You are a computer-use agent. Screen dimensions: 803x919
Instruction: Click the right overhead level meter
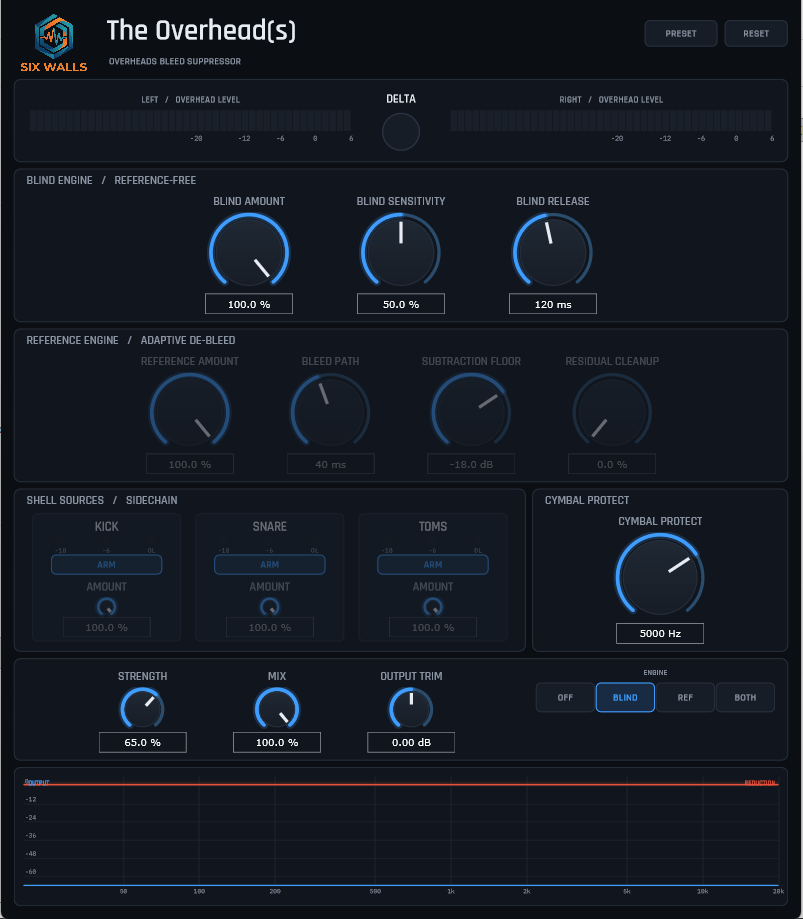click(x=611, y=121)
